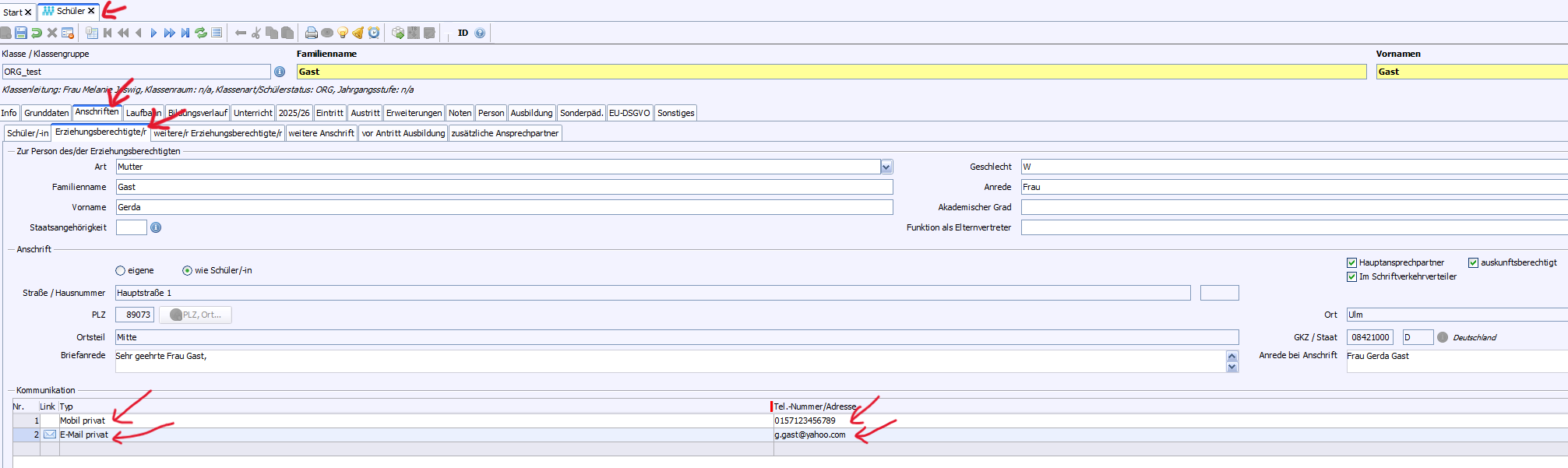Switch to the Start tab
The height and width of the screenshot is (468, 1568).
(12, 12)
